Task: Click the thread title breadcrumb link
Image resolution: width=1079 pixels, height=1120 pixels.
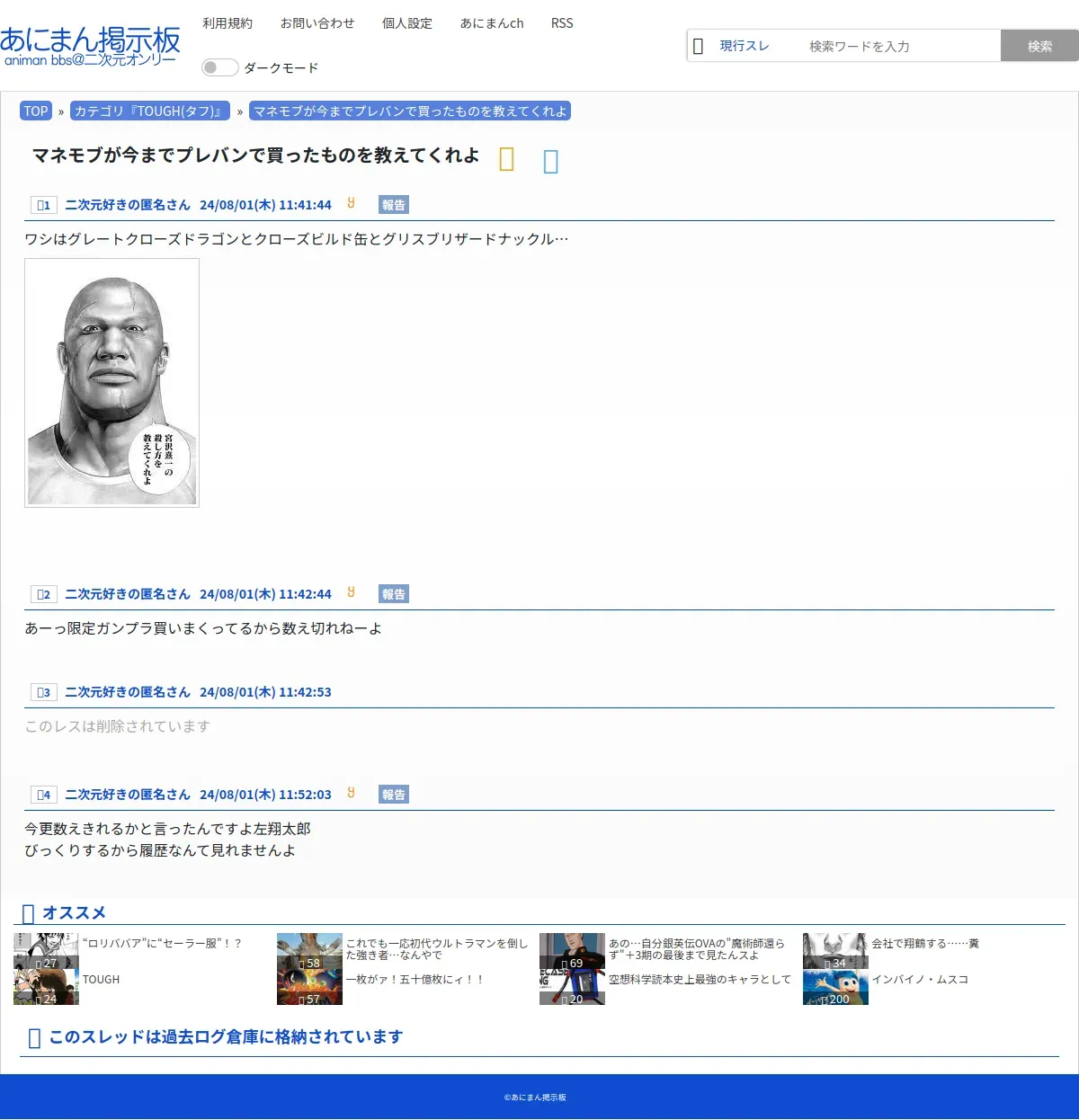Action: pos(410,111)
